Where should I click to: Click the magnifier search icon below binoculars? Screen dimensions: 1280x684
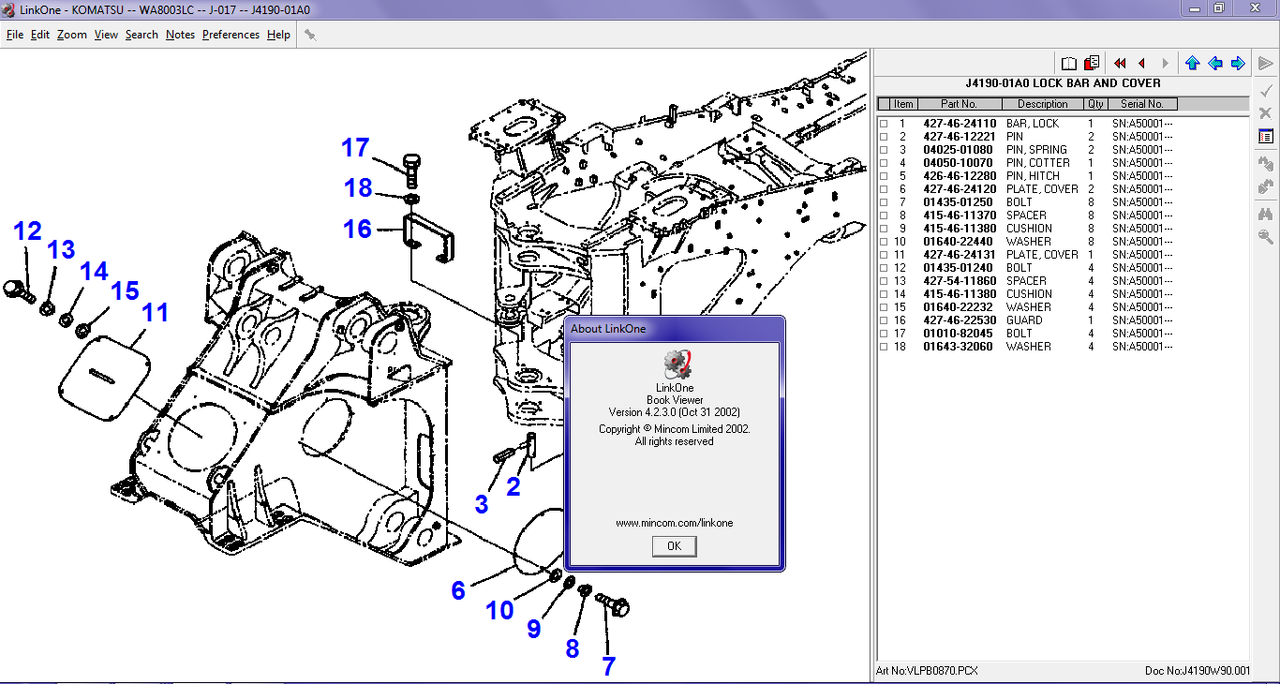point(1266,237)
